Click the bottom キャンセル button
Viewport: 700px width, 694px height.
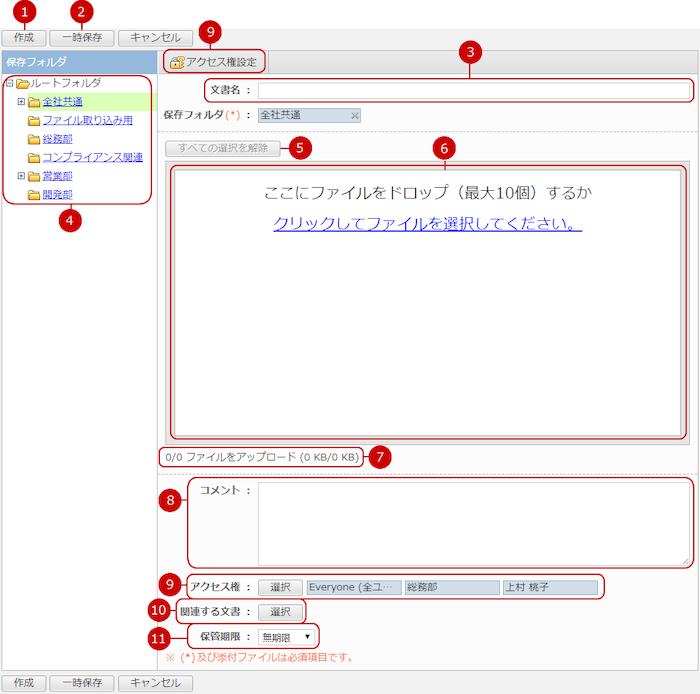(155, 683)
